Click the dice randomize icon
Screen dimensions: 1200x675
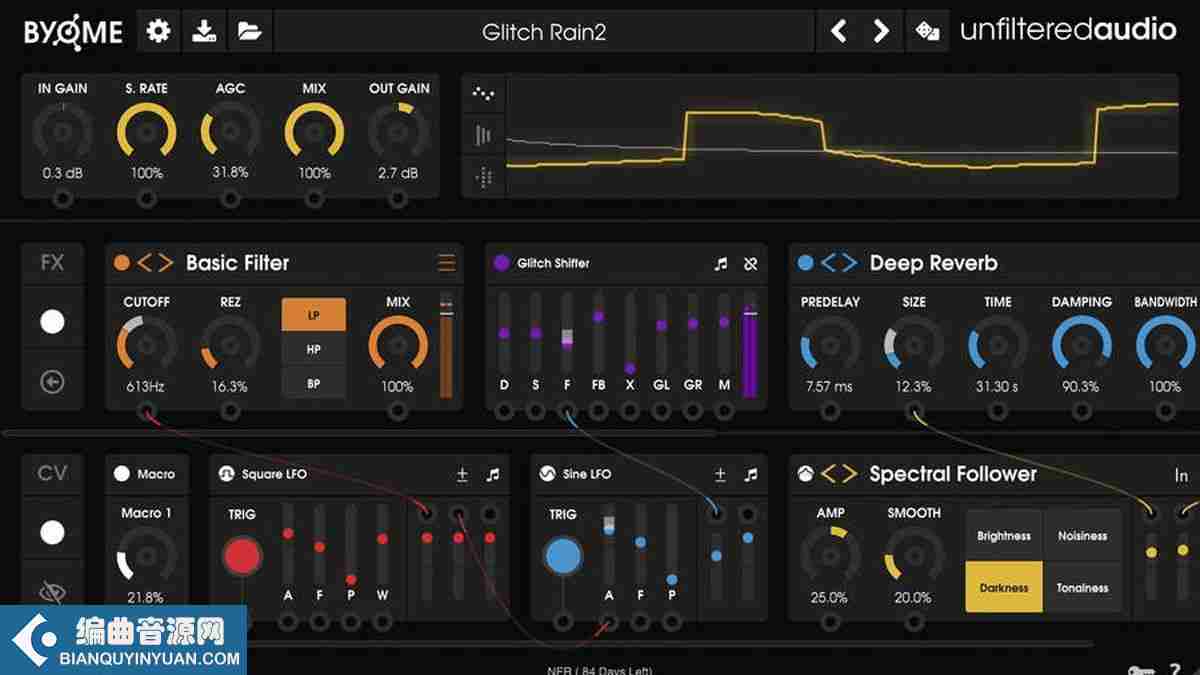pyautogui.click(x=927, y=31)
